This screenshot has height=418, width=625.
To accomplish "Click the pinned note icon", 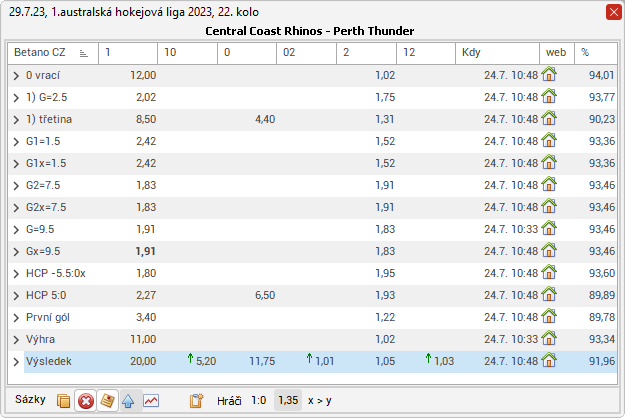I will pos(107,400).
